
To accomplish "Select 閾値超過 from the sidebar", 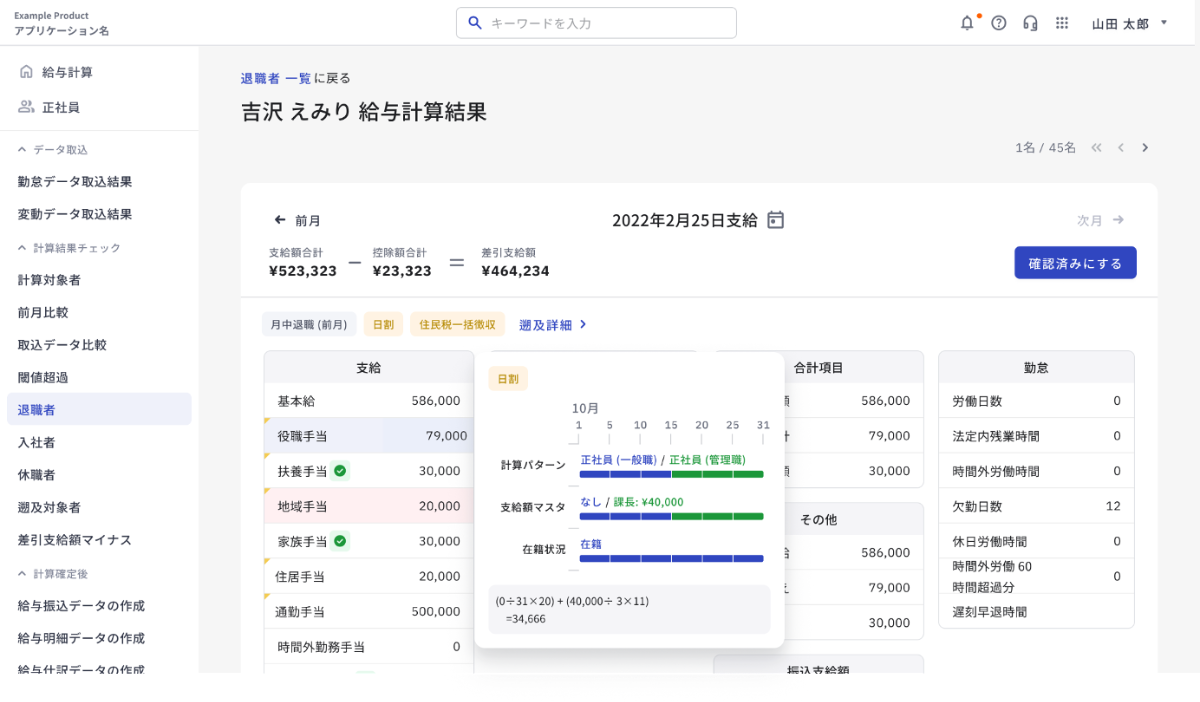I will point(43,377).
